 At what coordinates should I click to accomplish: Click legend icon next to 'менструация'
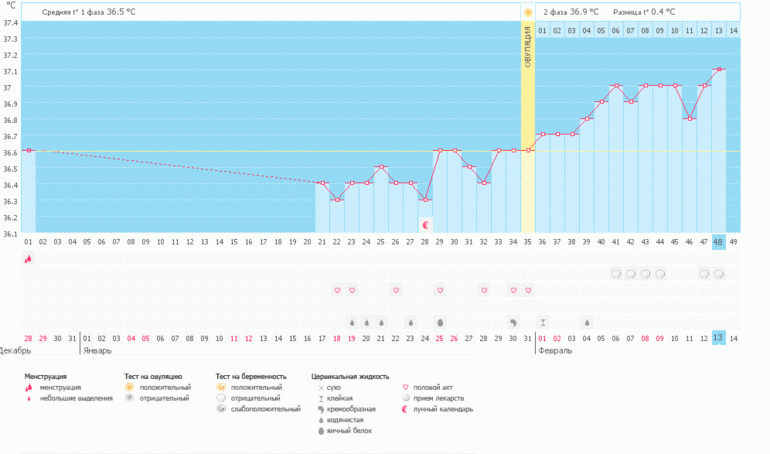point(29,387)
